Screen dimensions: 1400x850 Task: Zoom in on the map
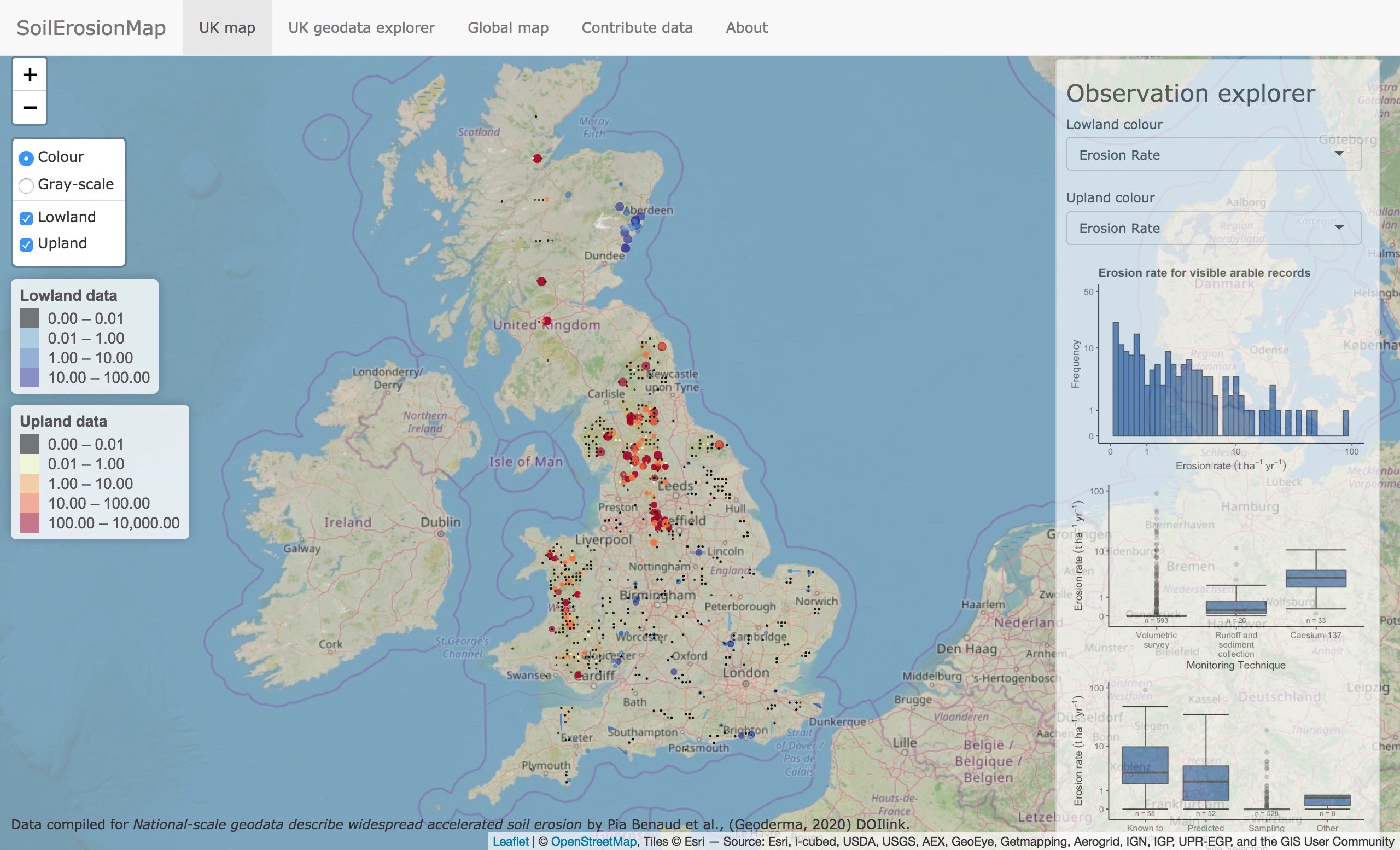coord(29,74)
